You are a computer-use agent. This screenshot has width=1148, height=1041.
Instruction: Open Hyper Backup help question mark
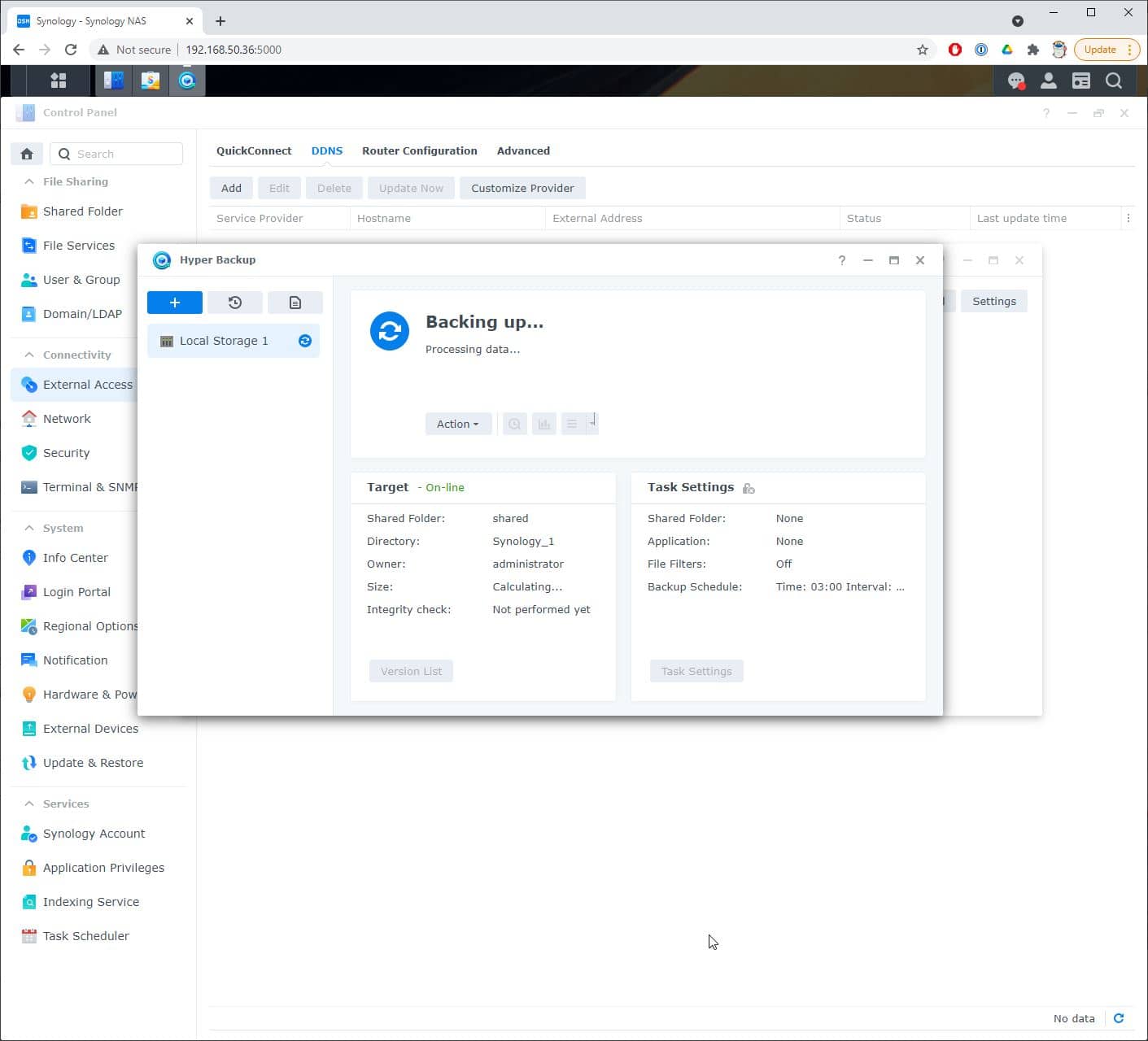click(842, 260)
